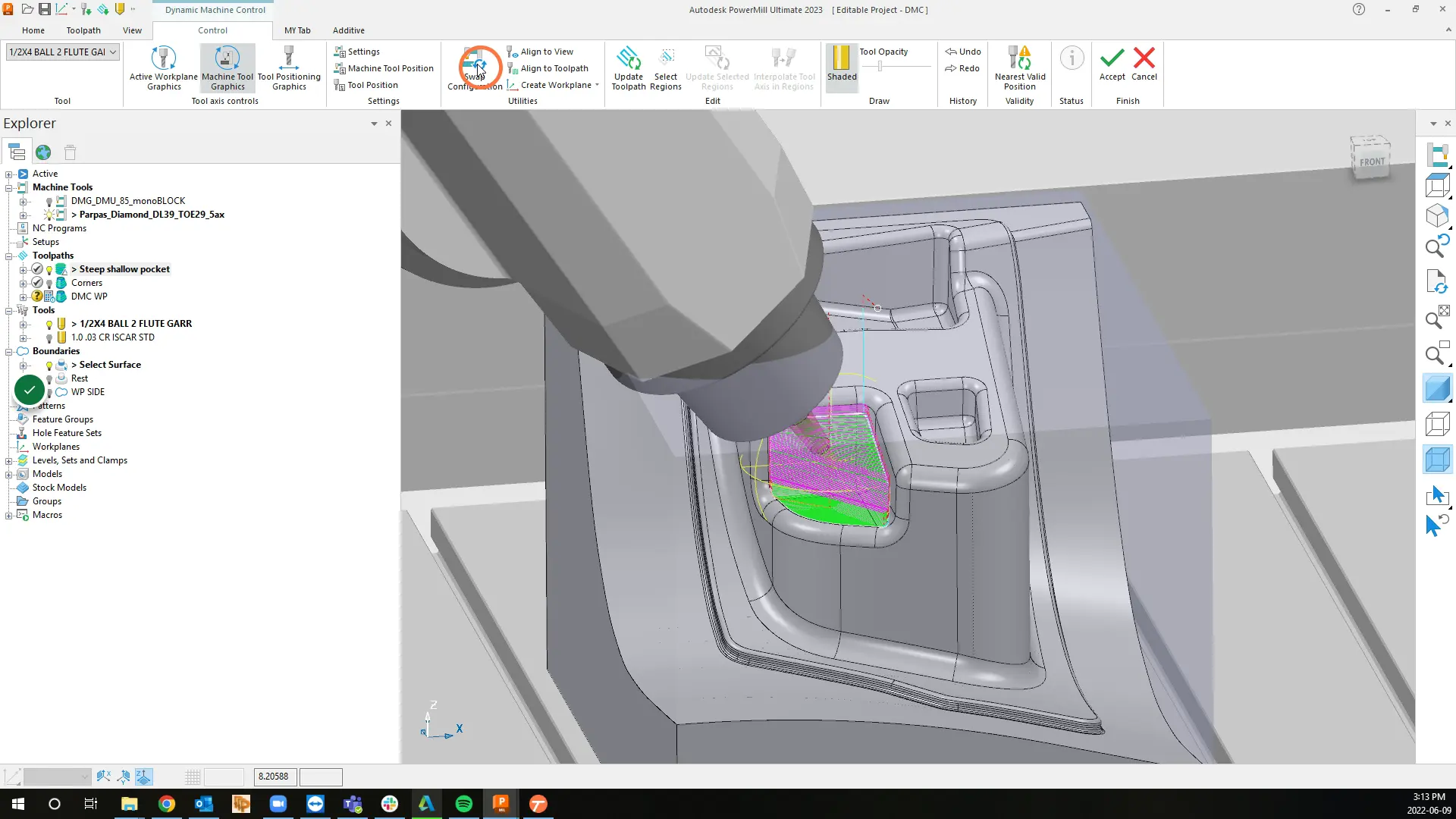This screenshot has width=1456, height=819.
Task: Open the globe tab in Explorer
Action: pyautogui.click(x=43, y=152)
